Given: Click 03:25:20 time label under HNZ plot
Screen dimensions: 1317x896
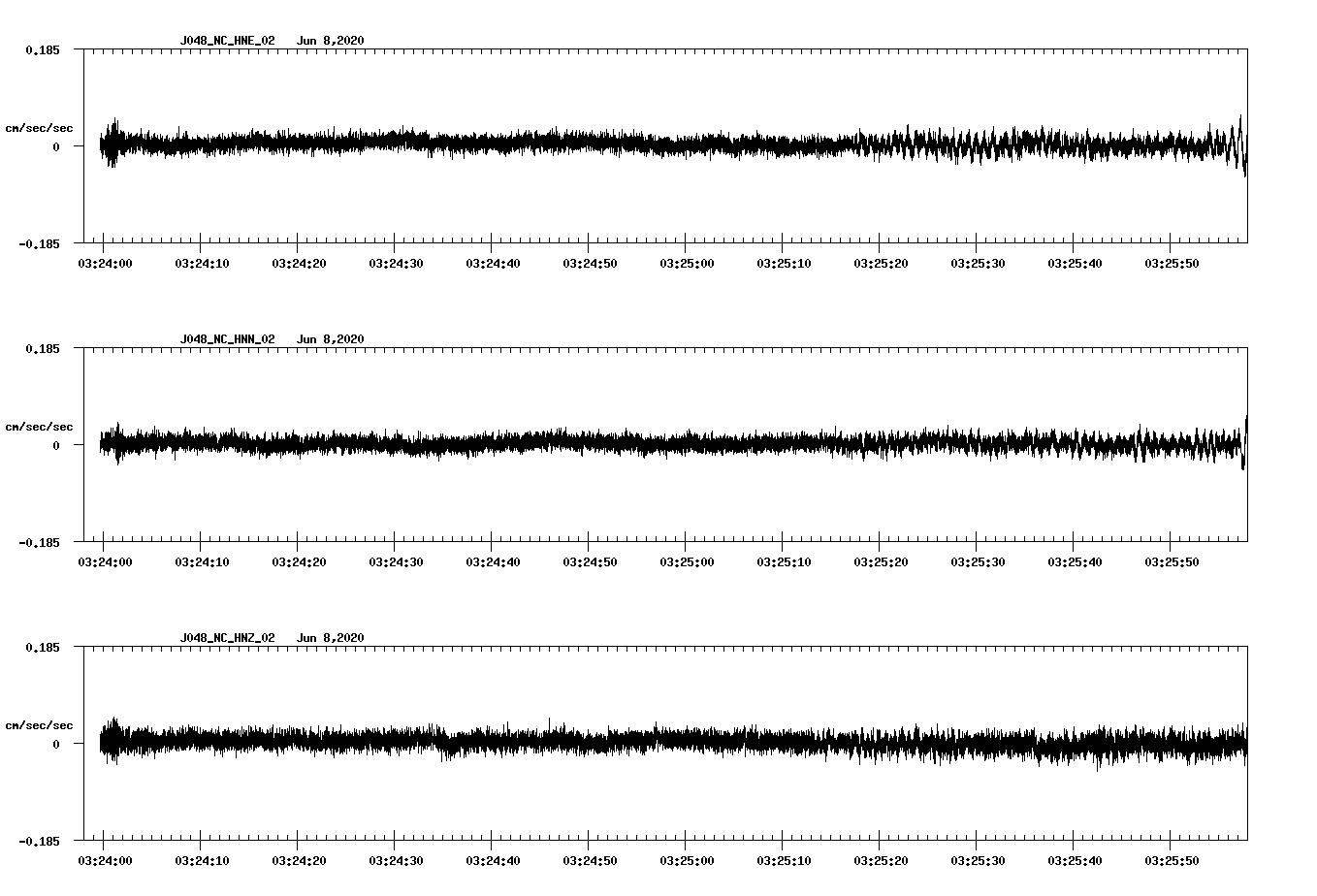Looking at the screenshot, I should [x=880, y=860].
